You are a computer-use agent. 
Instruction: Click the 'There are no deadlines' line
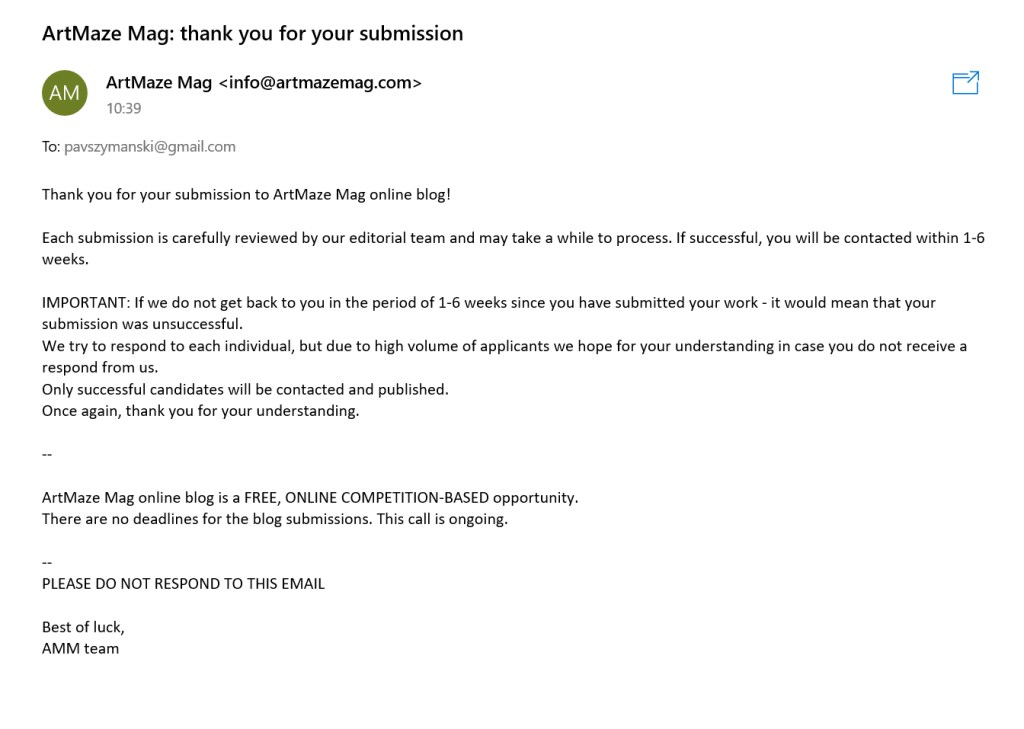click(x=274, y=519)
